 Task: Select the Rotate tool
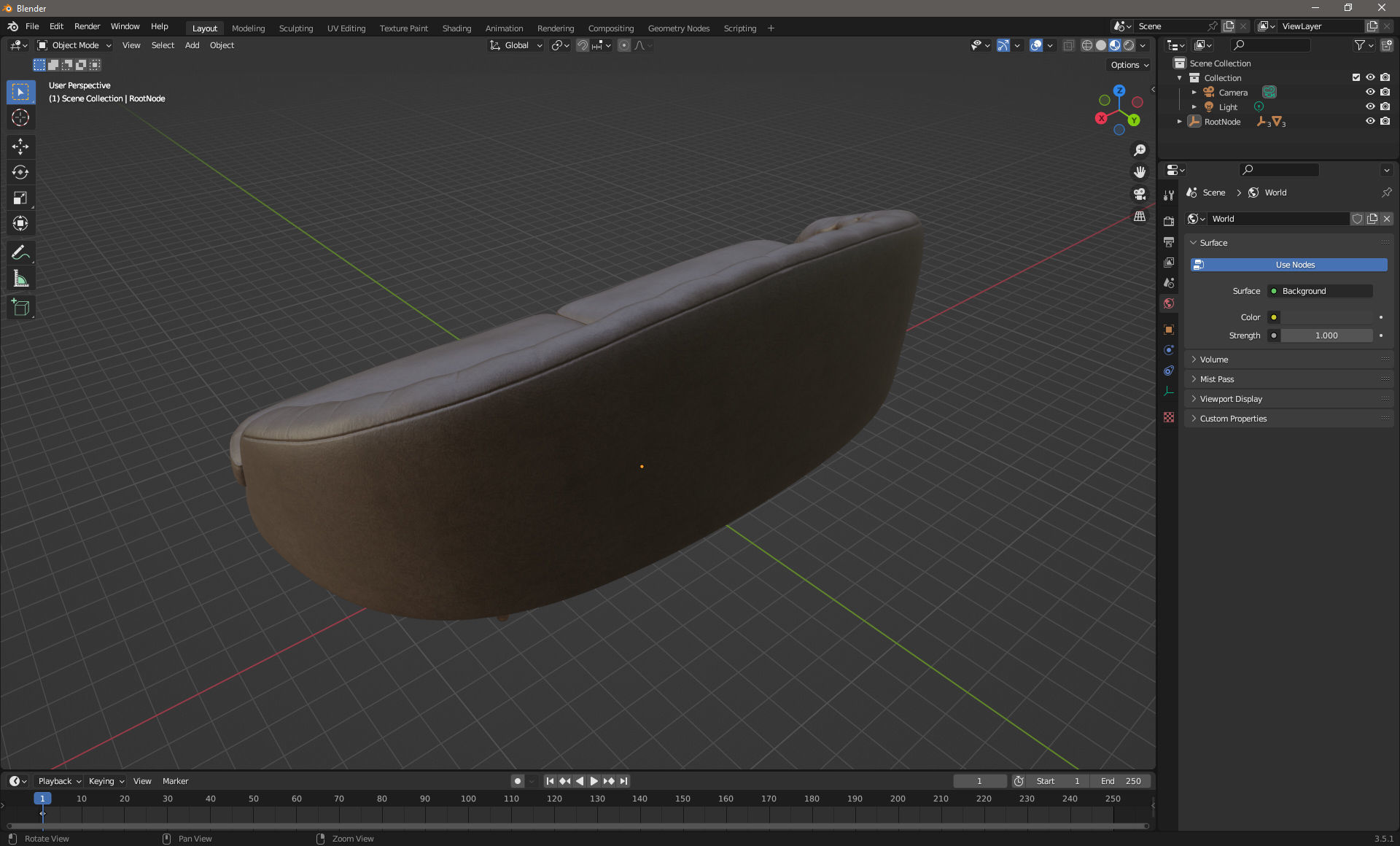tap(20, 172)
